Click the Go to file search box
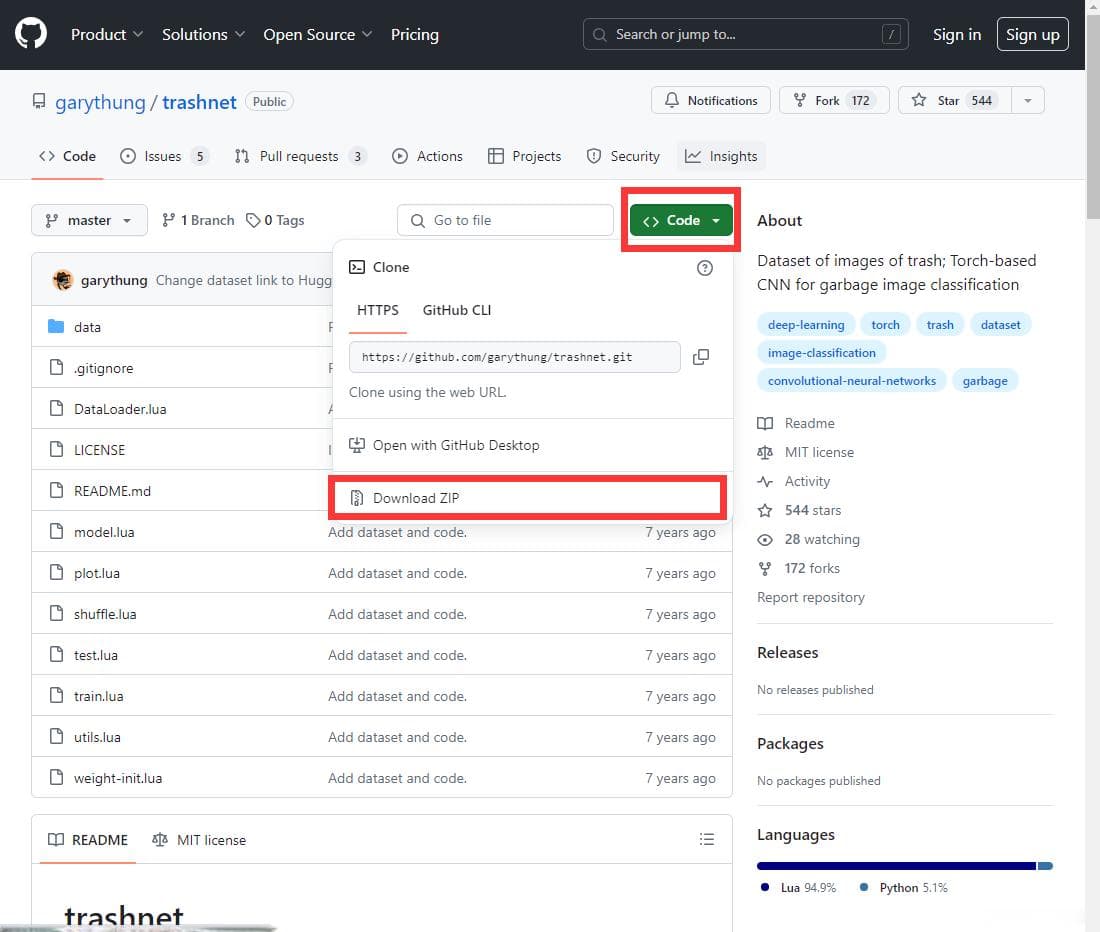The width and height of the screenshot is (1100, 932). tap(505, 220)
